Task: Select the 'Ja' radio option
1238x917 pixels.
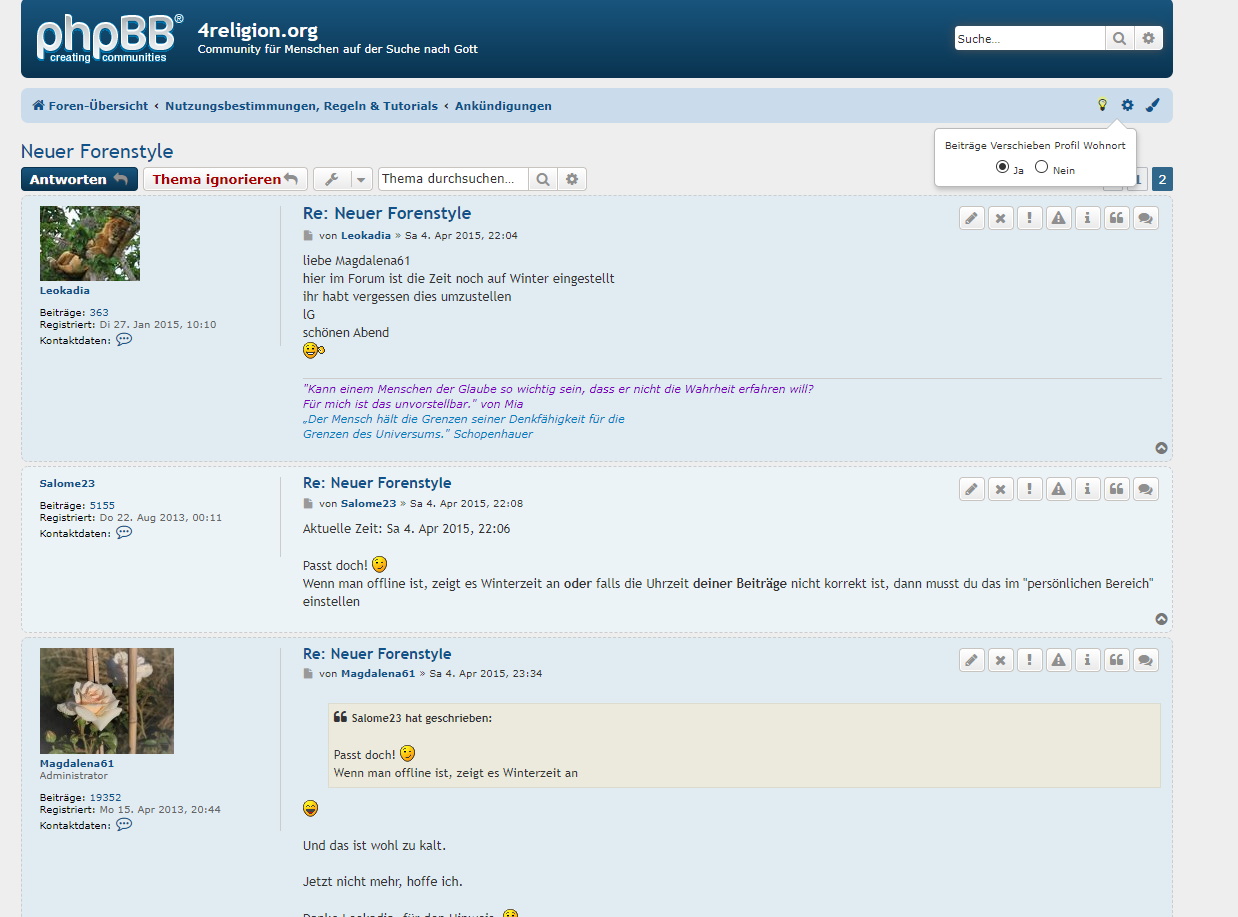Action: (x=1002, y=167)
